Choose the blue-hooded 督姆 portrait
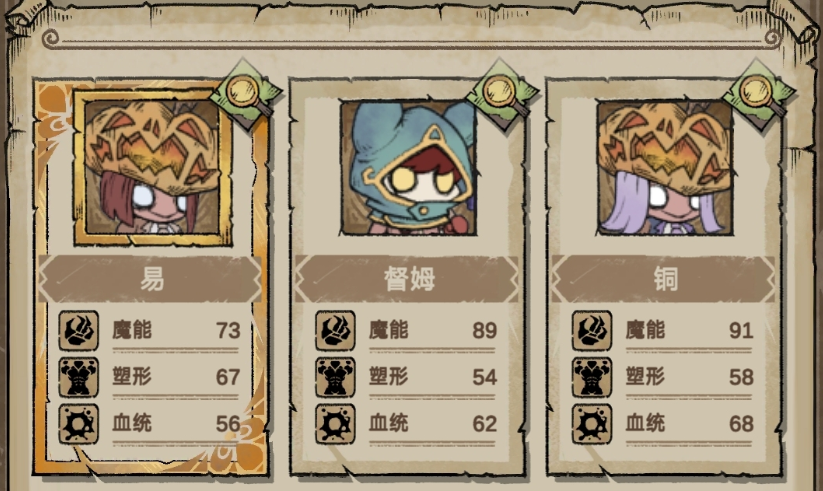Screen dimensions: 823x491 coord(408,167)
